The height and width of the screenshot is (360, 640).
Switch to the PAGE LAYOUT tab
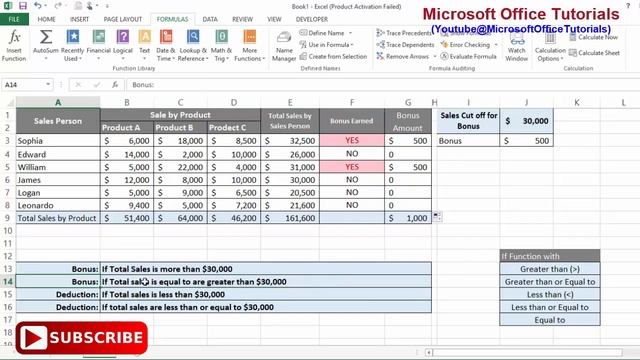pyautogui.click(x=122, y=19)
